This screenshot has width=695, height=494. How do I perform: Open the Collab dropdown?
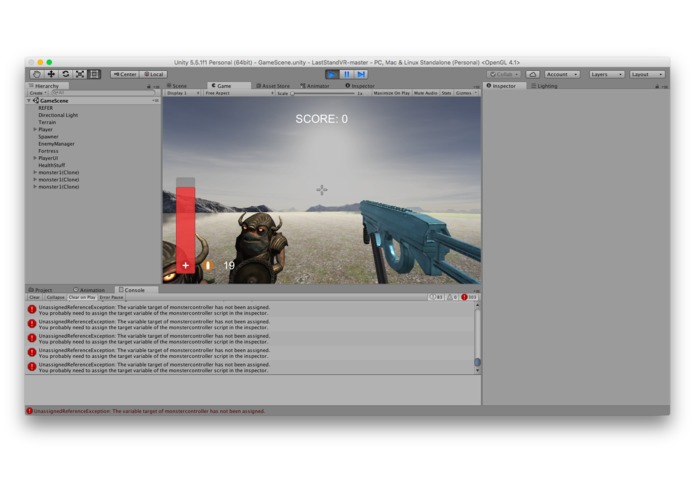tap(504, 74)
